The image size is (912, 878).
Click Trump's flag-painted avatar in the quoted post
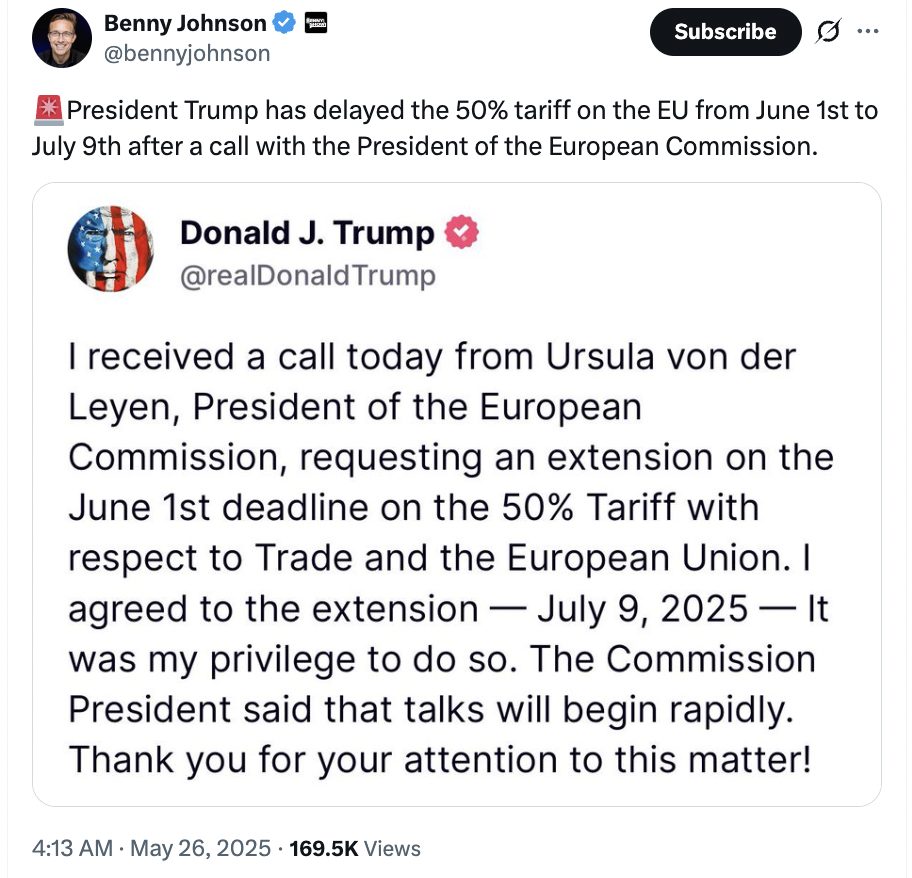coord(111,249)
